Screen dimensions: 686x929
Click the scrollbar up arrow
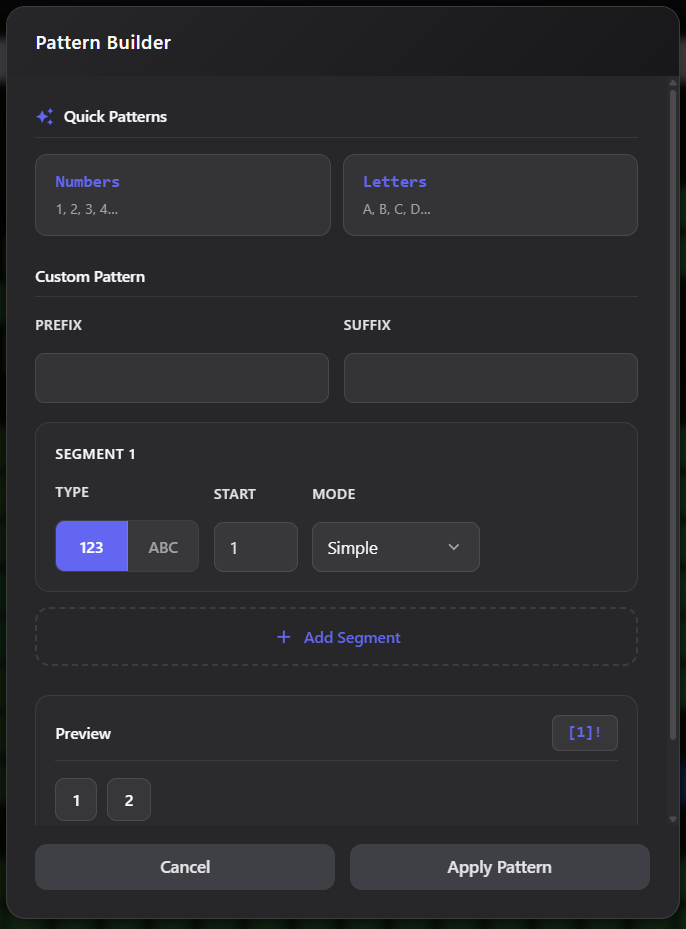[673, 84]
